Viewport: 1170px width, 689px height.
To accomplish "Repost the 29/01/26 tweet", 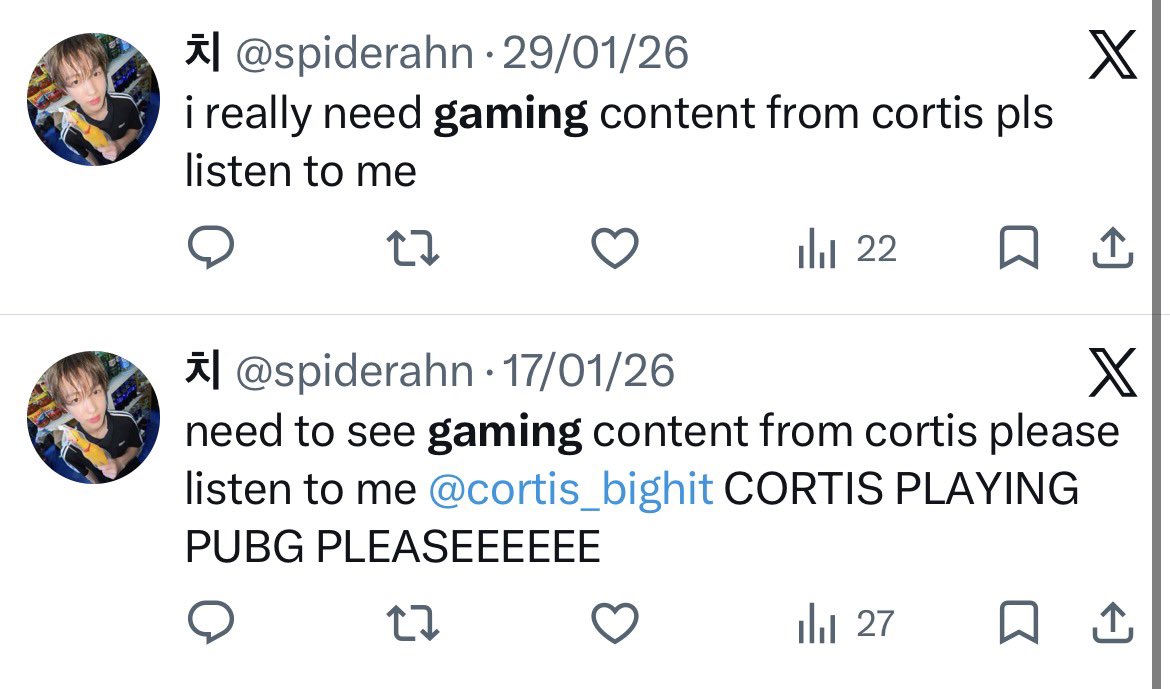I will coord(413,249).
